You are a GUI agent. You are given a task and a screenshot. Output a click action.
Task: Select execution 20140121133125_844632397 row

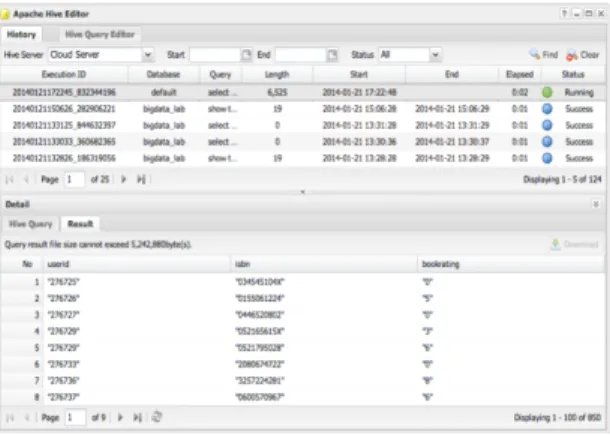point(303,125)
